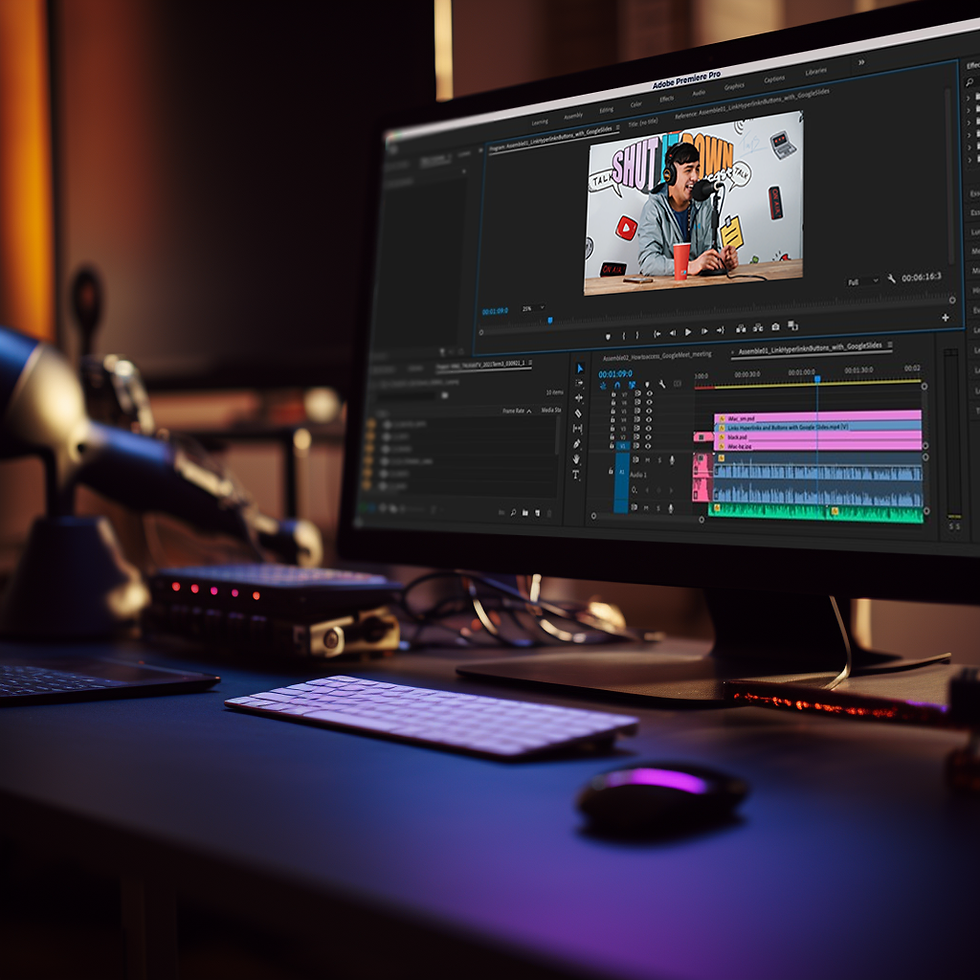Enable voice-over record on Audio 1
The width and height of the screenshot is (980, 980).
pos(672,460)
